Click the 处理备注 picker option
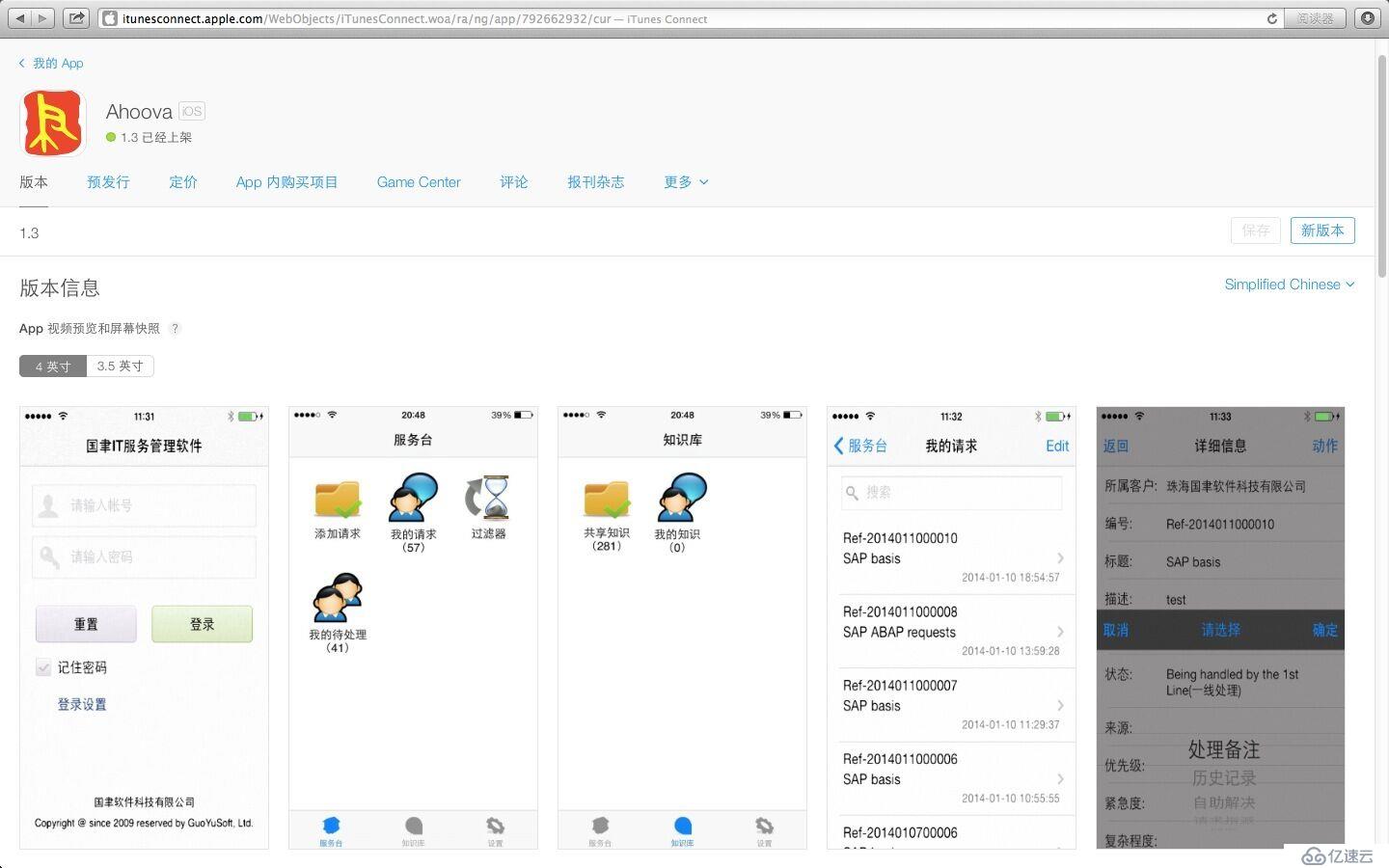 point(1223,749)
